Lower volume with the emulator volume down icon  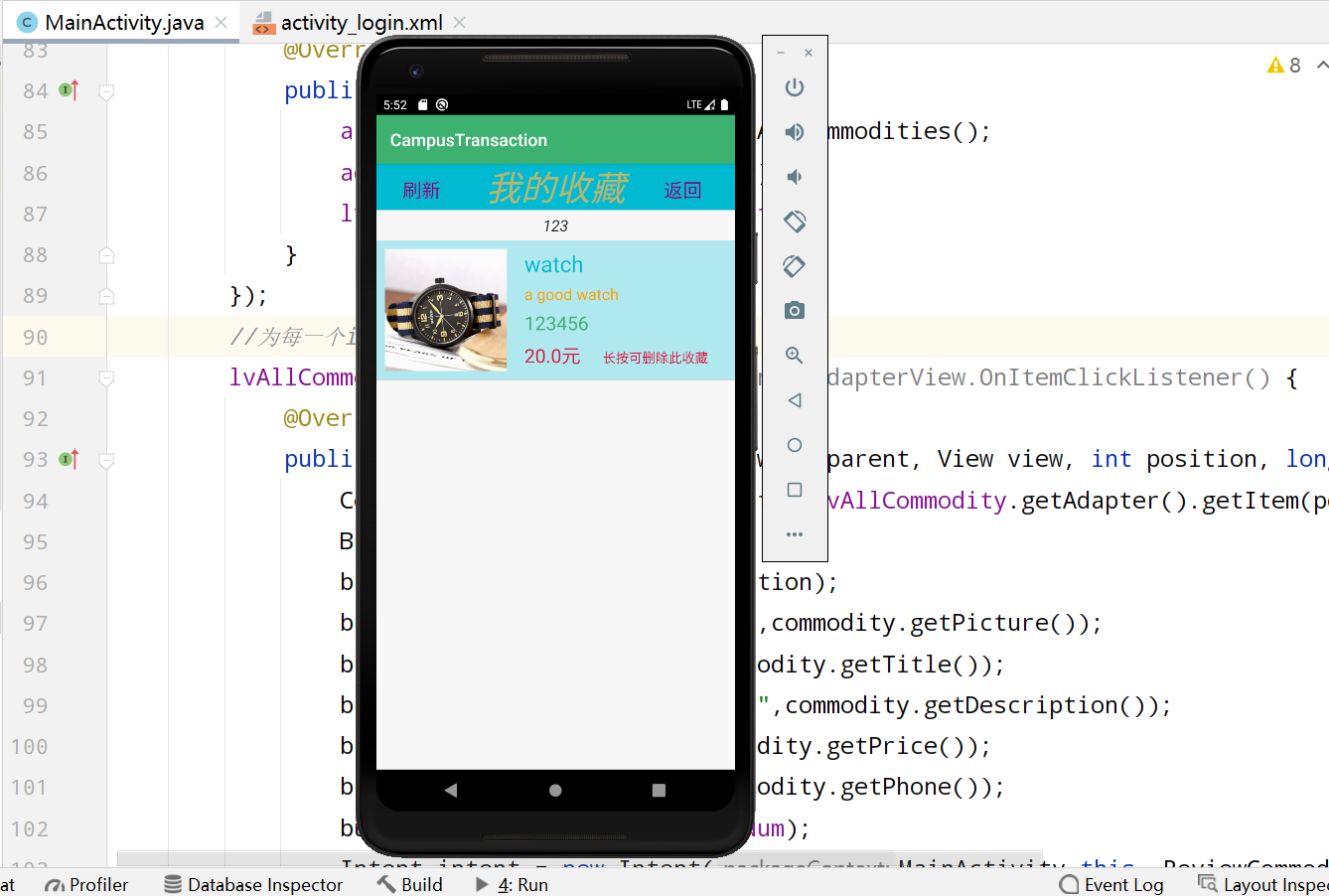[795, 177]
